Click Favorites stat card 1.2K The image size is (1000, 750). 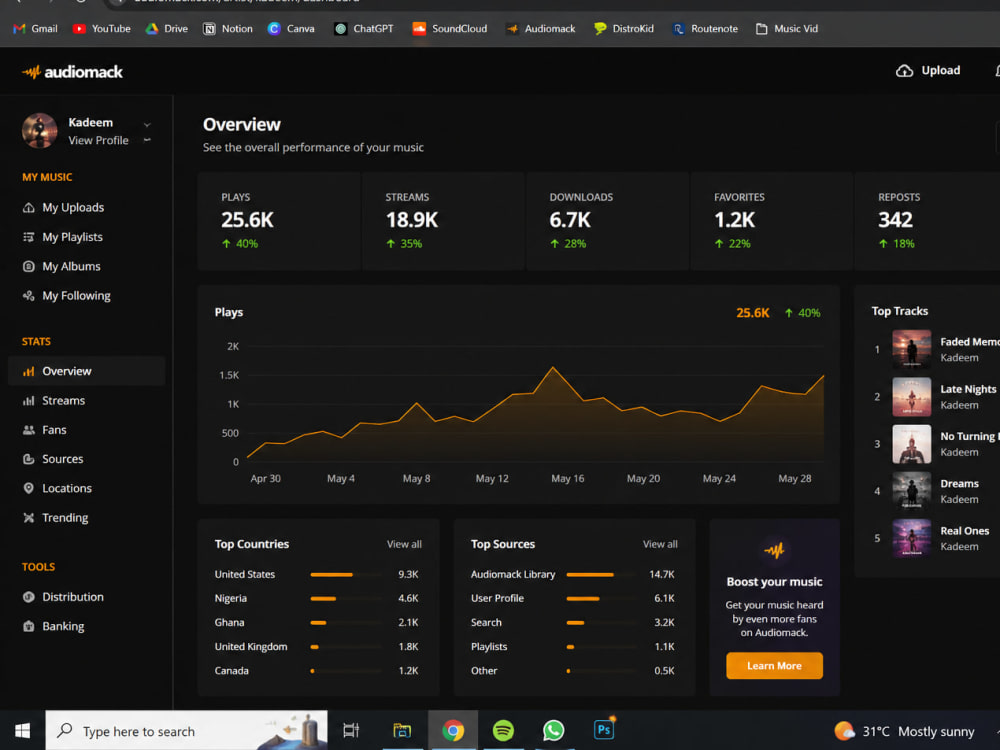[x=772, y=221]
